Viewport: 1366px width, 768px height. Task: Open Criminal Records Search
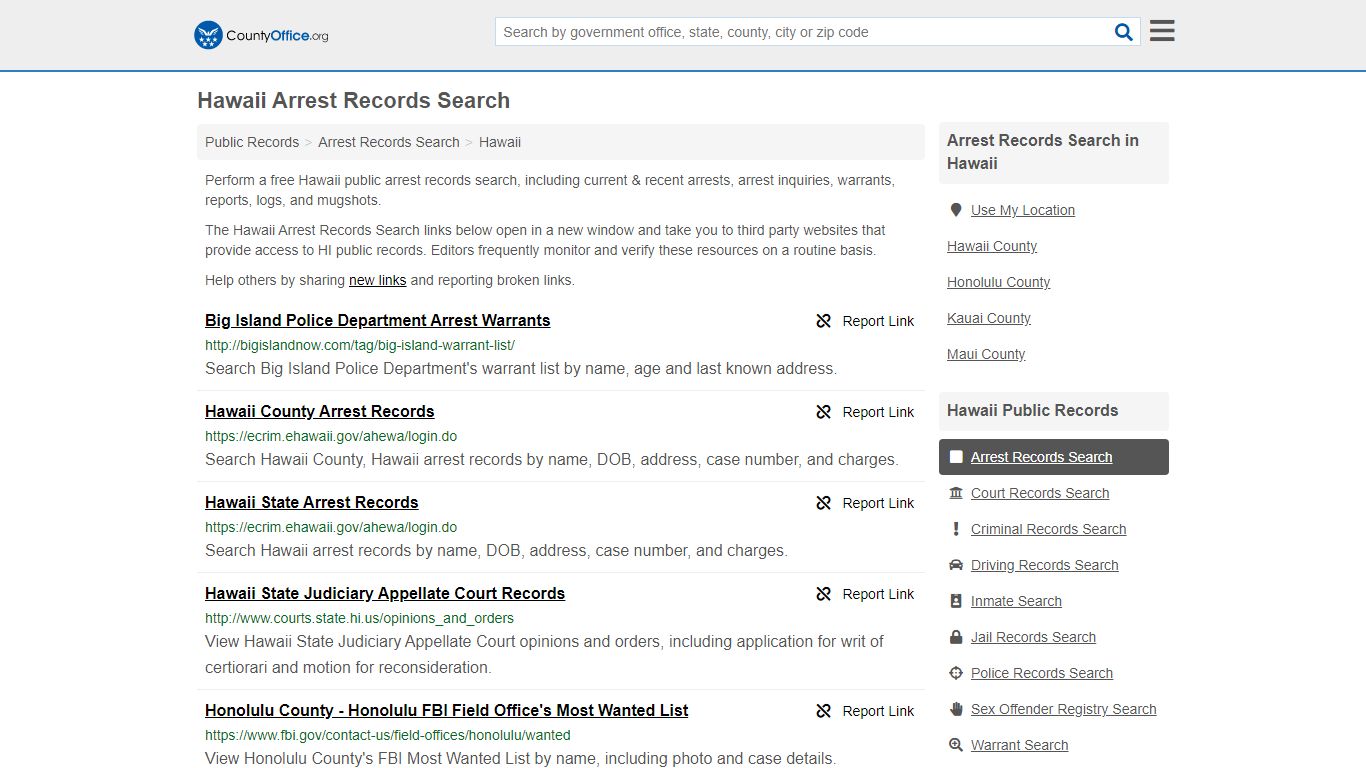click(1048, 529)
